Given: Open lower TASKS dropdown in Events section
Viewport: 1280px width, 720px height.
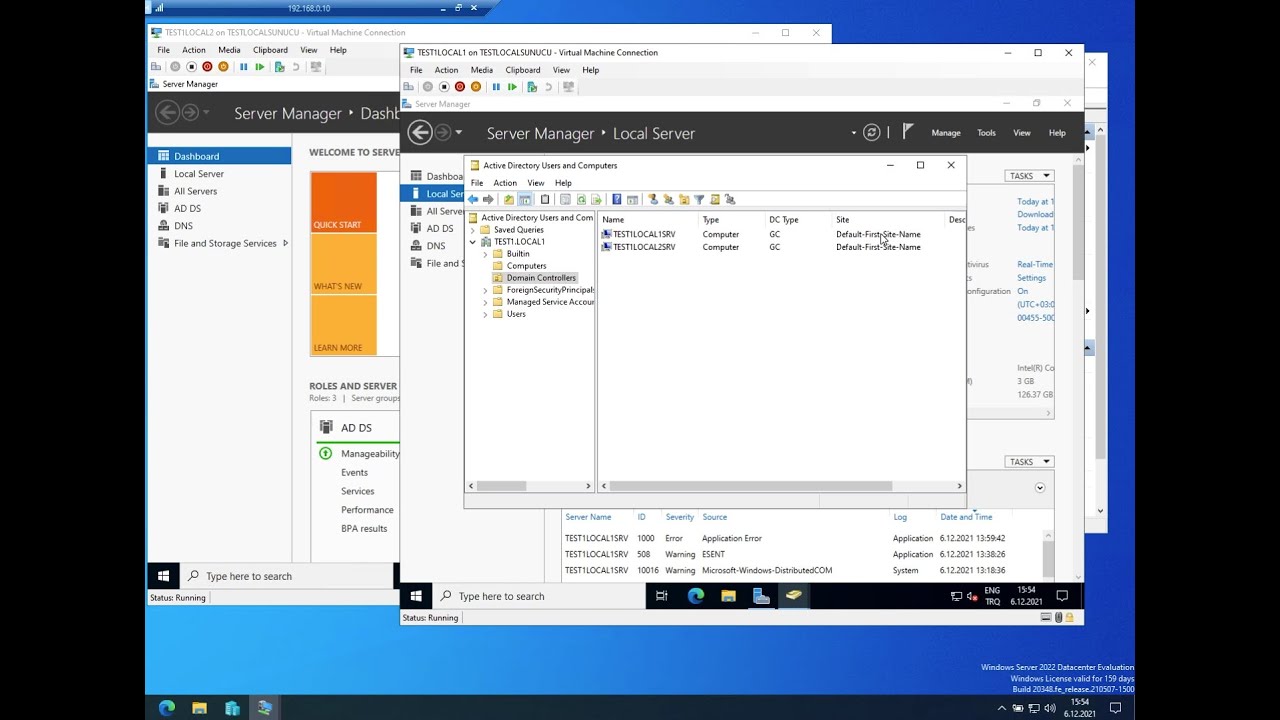Looking at the screenshot, I should pos(1029,462).
